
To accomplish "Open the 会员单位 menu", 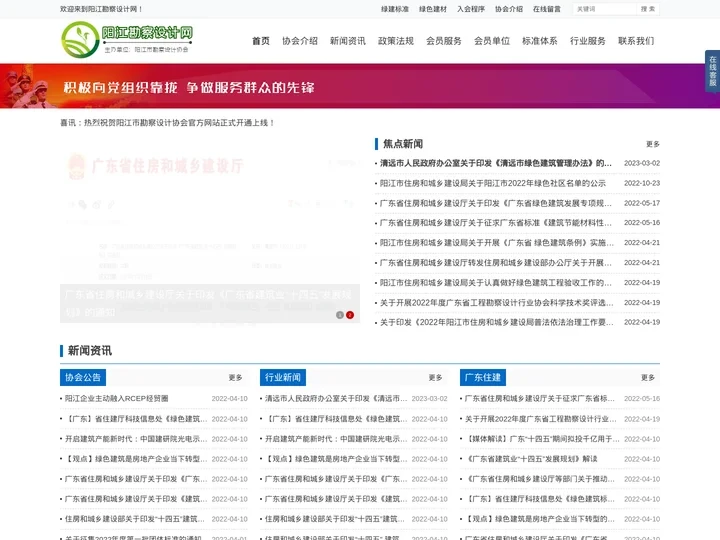I will tap(492, 41).
